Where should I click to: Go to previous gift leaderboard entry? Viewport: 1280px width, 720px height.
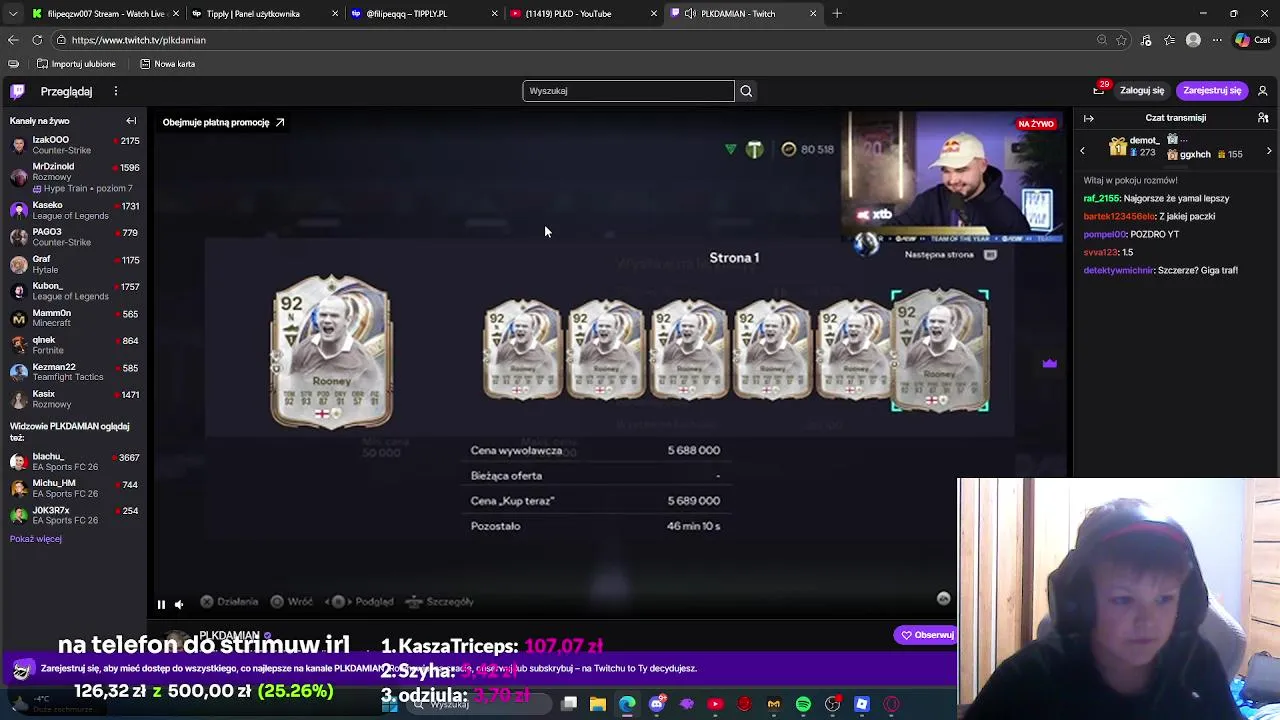point(1082,151)
